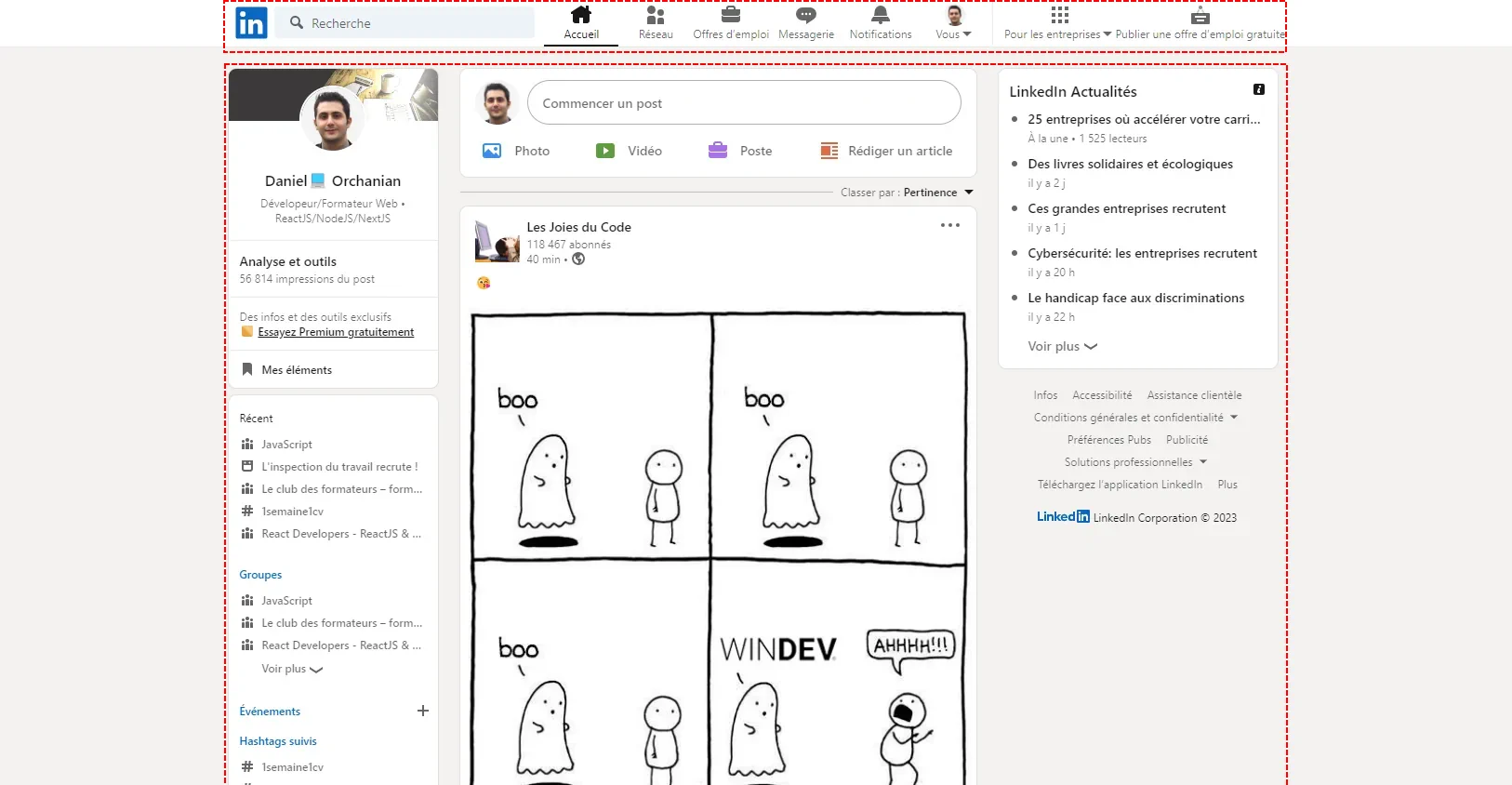Open the Offres d'emploi tab
Screen dimensions: 1512x785
(731, 24)
